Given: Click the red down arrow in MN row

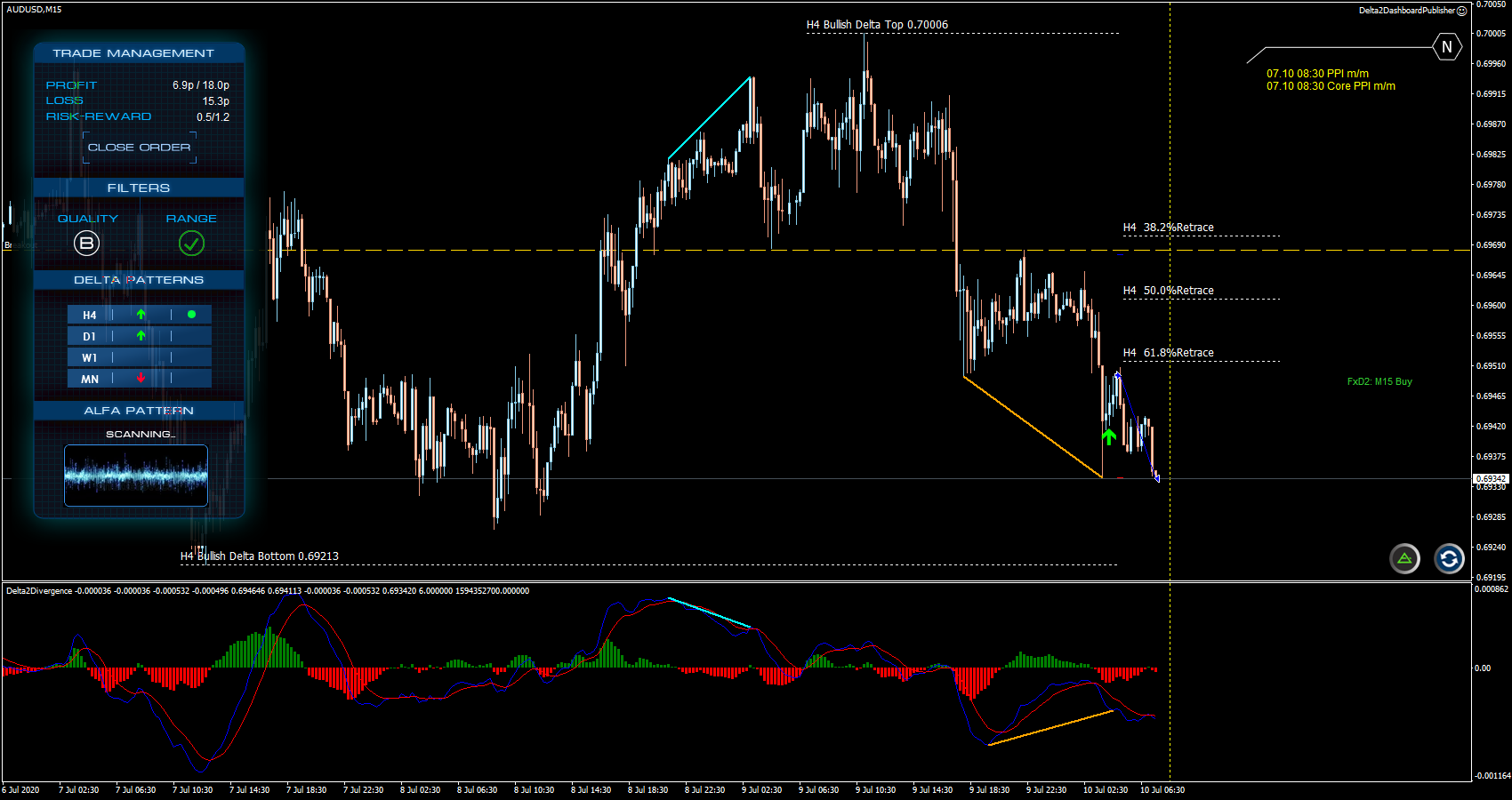Looking at the screenshot, I should [x=141, y=379].
